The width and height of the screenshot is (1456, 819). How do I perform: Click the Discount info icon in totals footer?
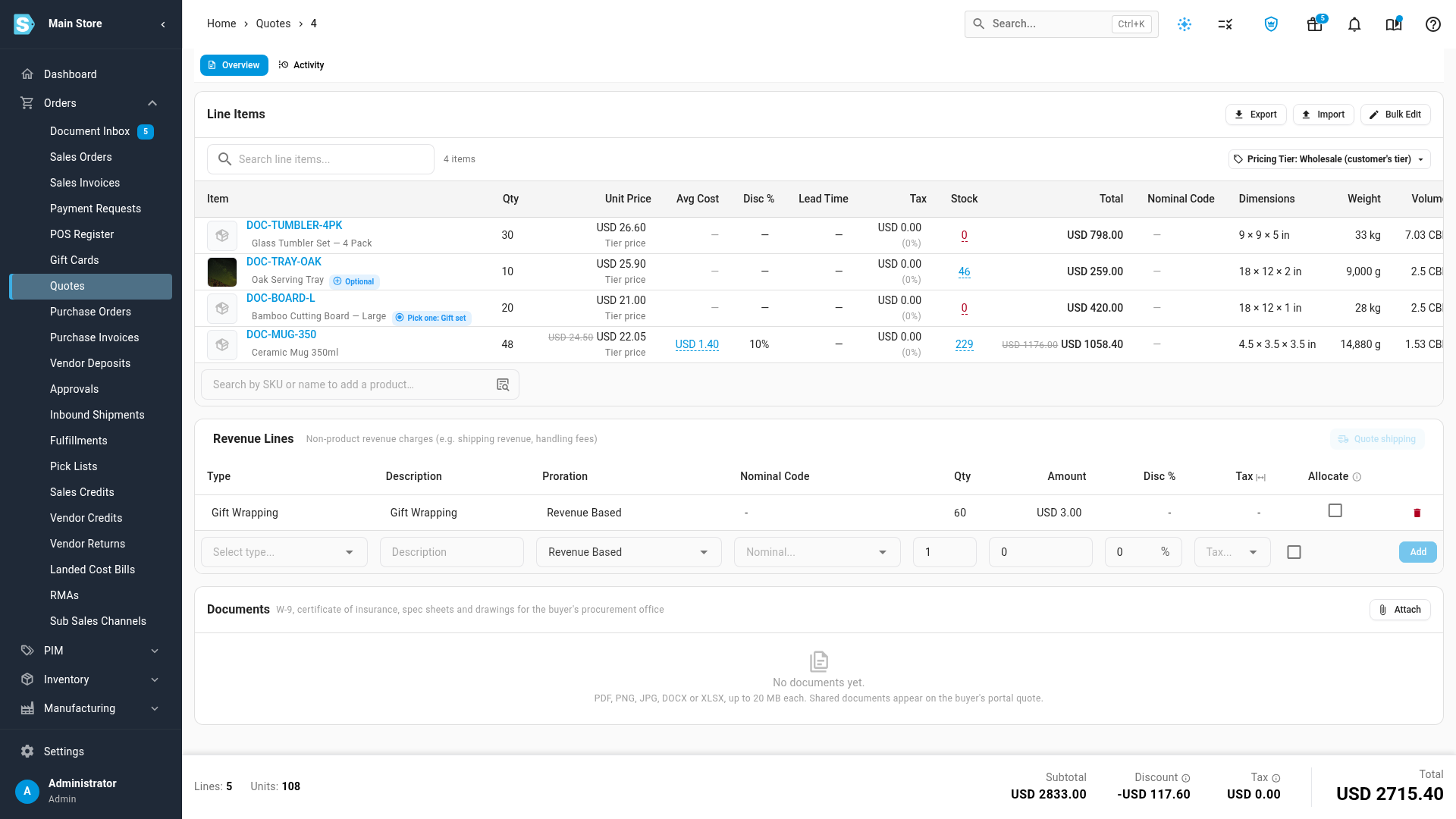1186,778
